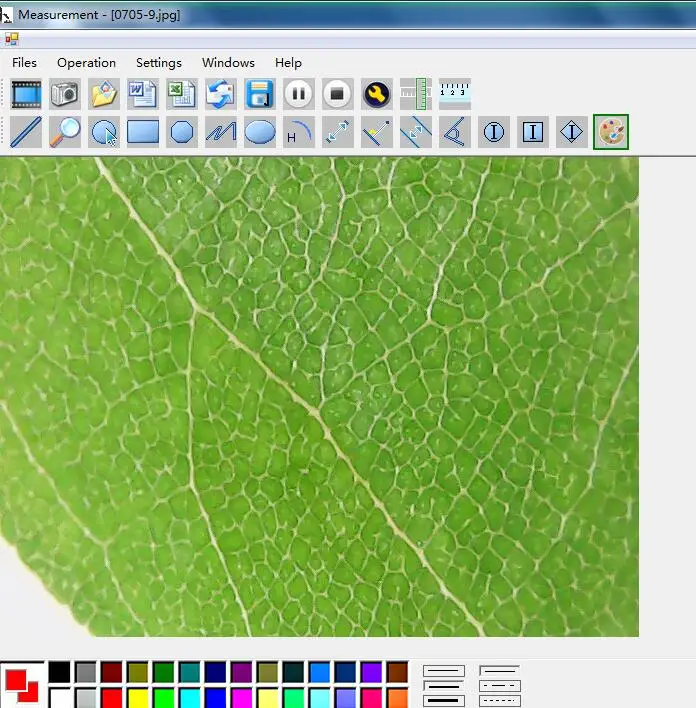This screenshot has height=708, width=696.
Task: Stop the live preview
Action: (x=337, y=95)
